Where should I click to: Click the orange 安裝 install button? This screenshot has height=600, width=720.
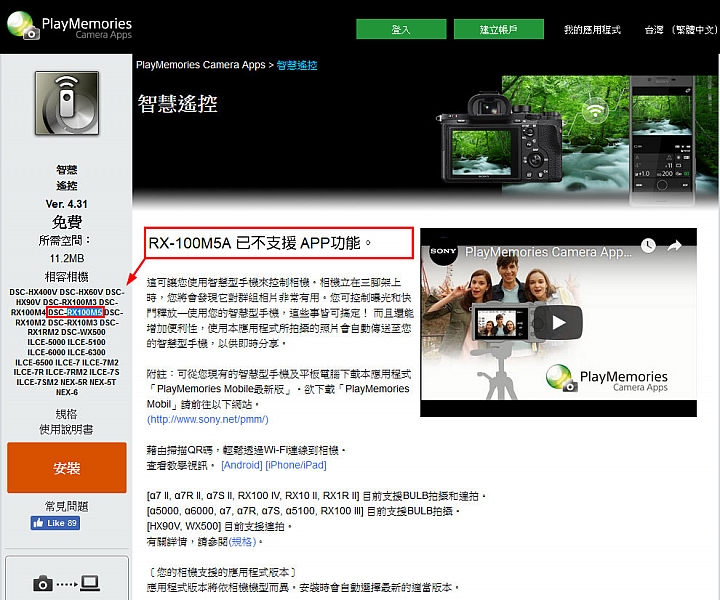[x=67, y=468]
